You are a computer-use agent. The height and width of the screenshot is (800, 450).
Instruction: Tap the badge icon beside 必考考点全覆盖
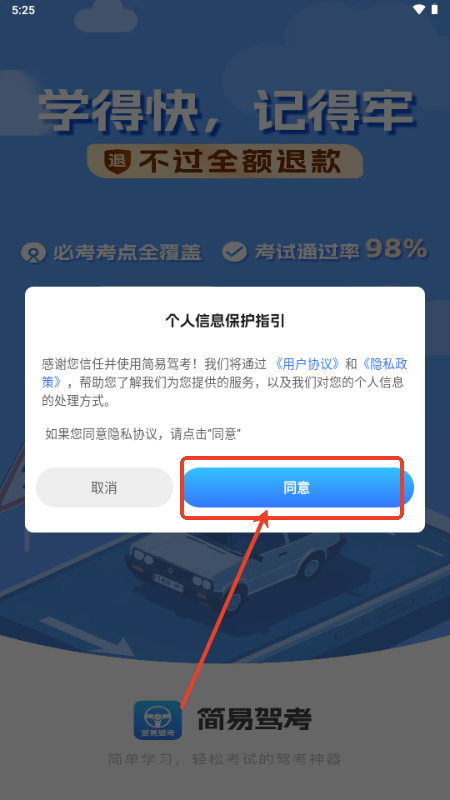pyautogui.click(x=34, y=253)
